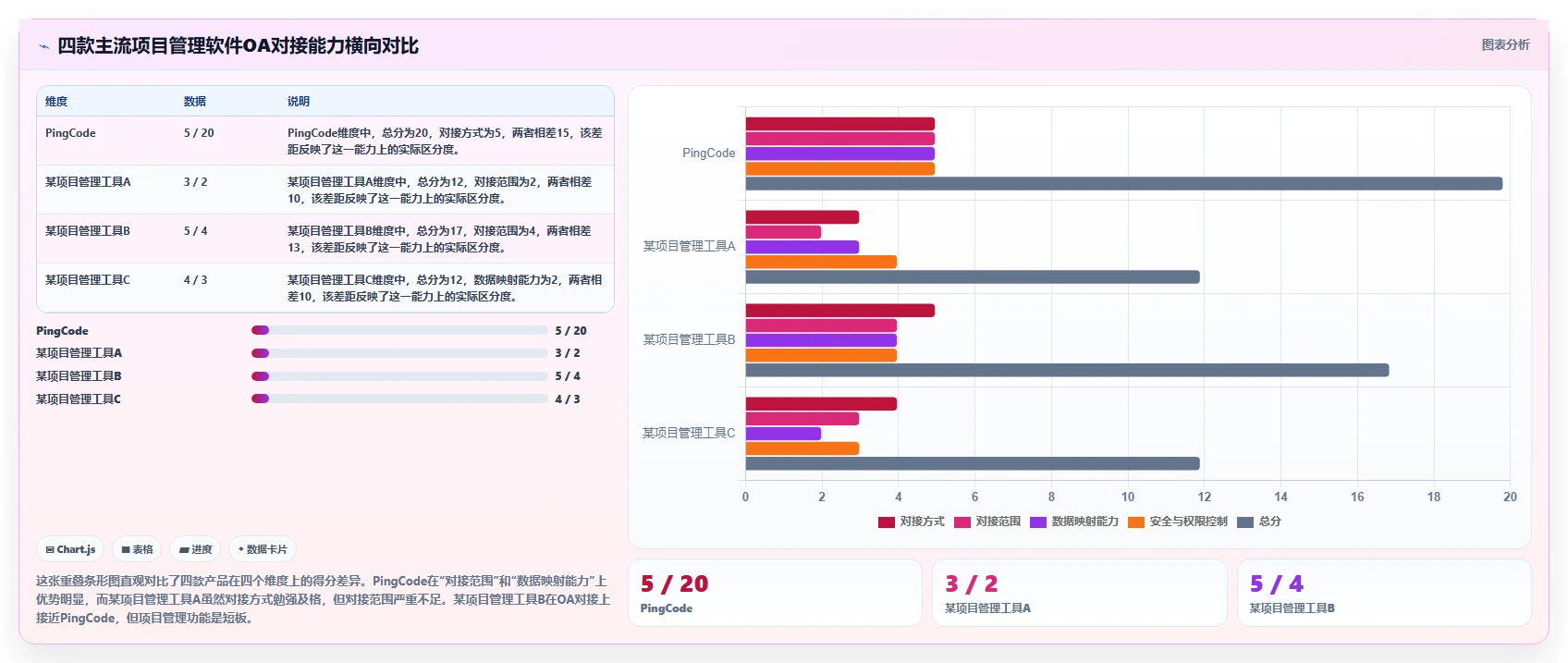Viewport: 1568px width, 663px height.
Task: Open the 某项目管理工具B 5 / 4 data card
Action: click(1384, 593)
